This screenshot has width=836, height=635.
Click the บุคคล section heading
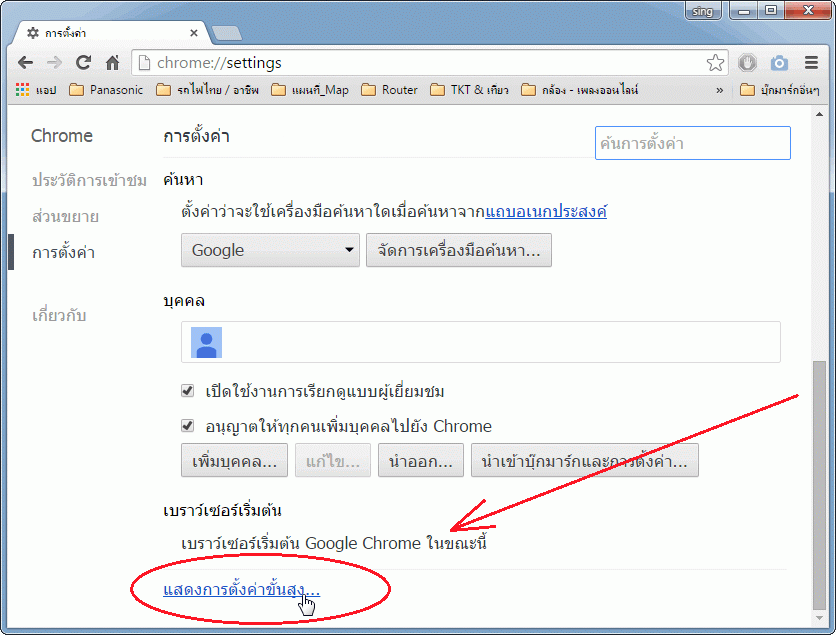pos(184,301)
